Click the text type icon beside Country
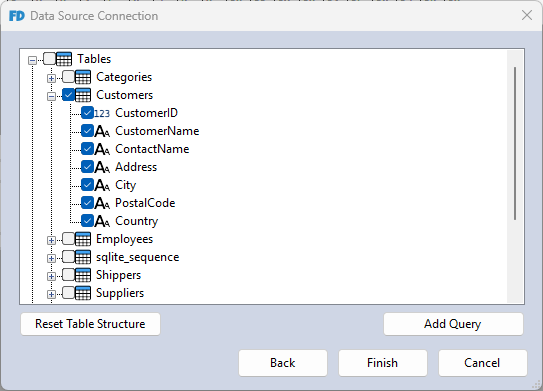 [x=102, y=221]
